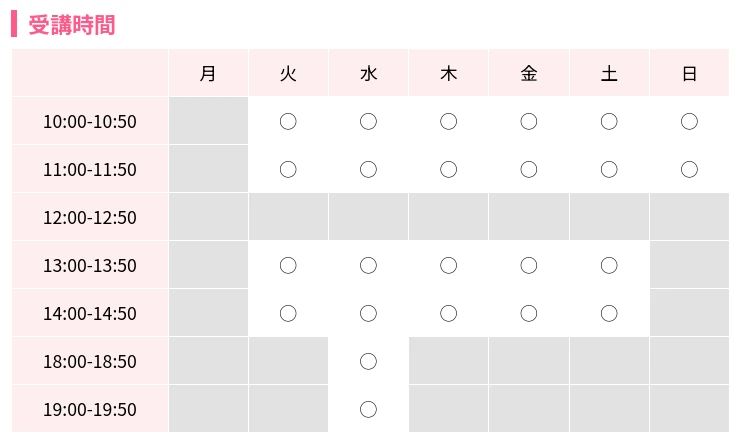Choose Sunday 10:00-10:50 slot circle
This screenshot has width=740, height=442.
pos(689,121)
